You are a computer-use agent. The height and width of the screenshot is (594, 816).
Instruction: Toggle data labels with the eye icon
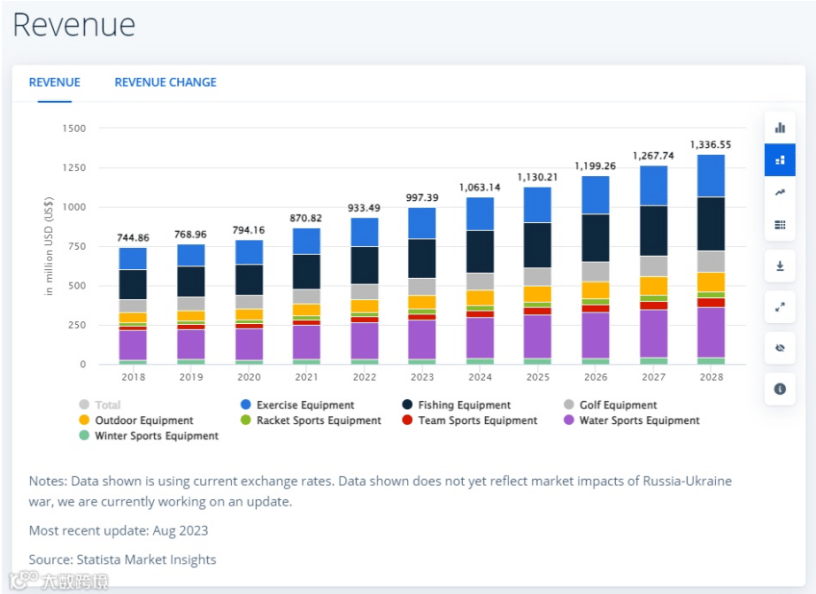[x=780, y=349]
